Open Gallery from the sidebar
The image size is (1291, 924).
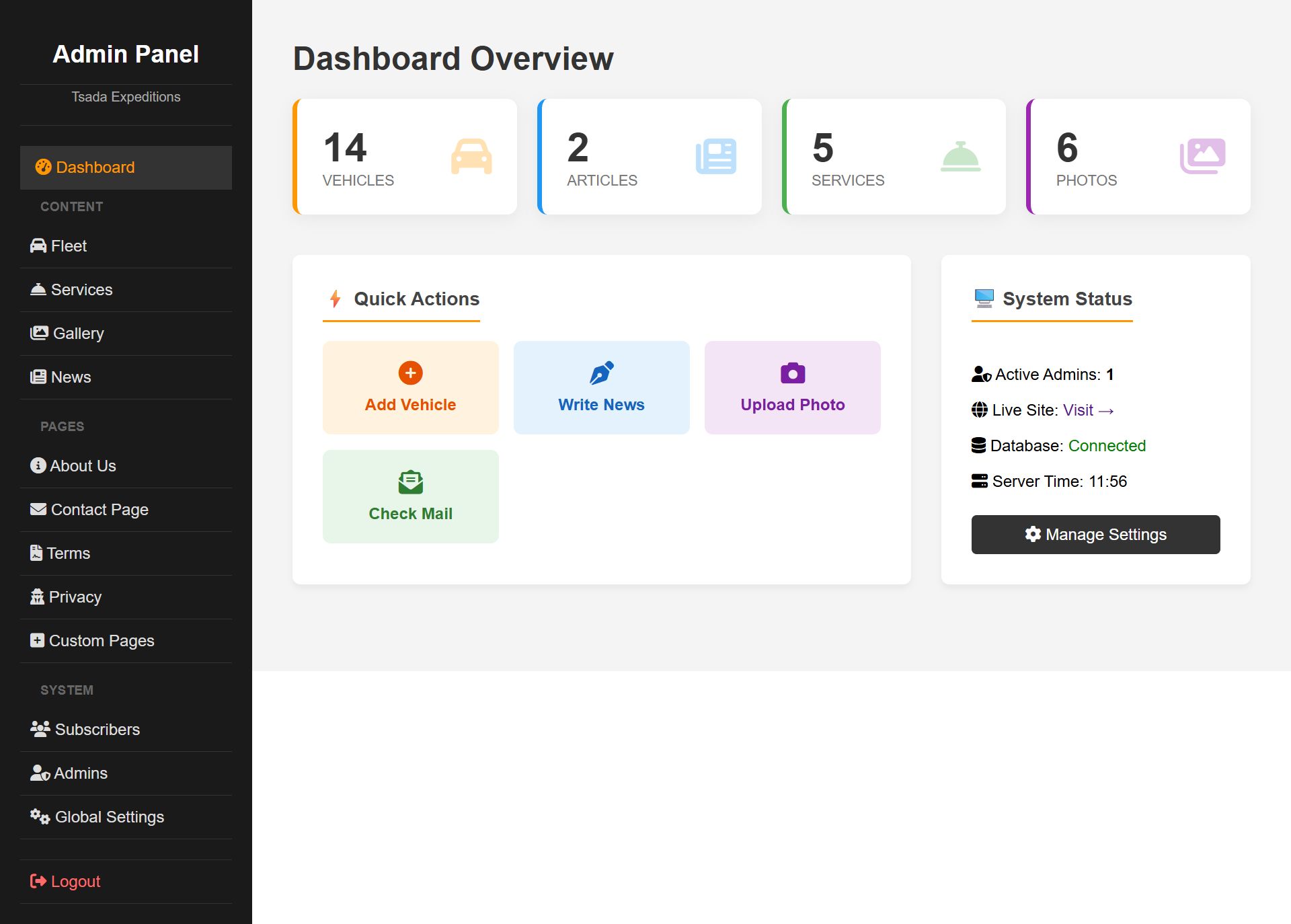point(78,334)
